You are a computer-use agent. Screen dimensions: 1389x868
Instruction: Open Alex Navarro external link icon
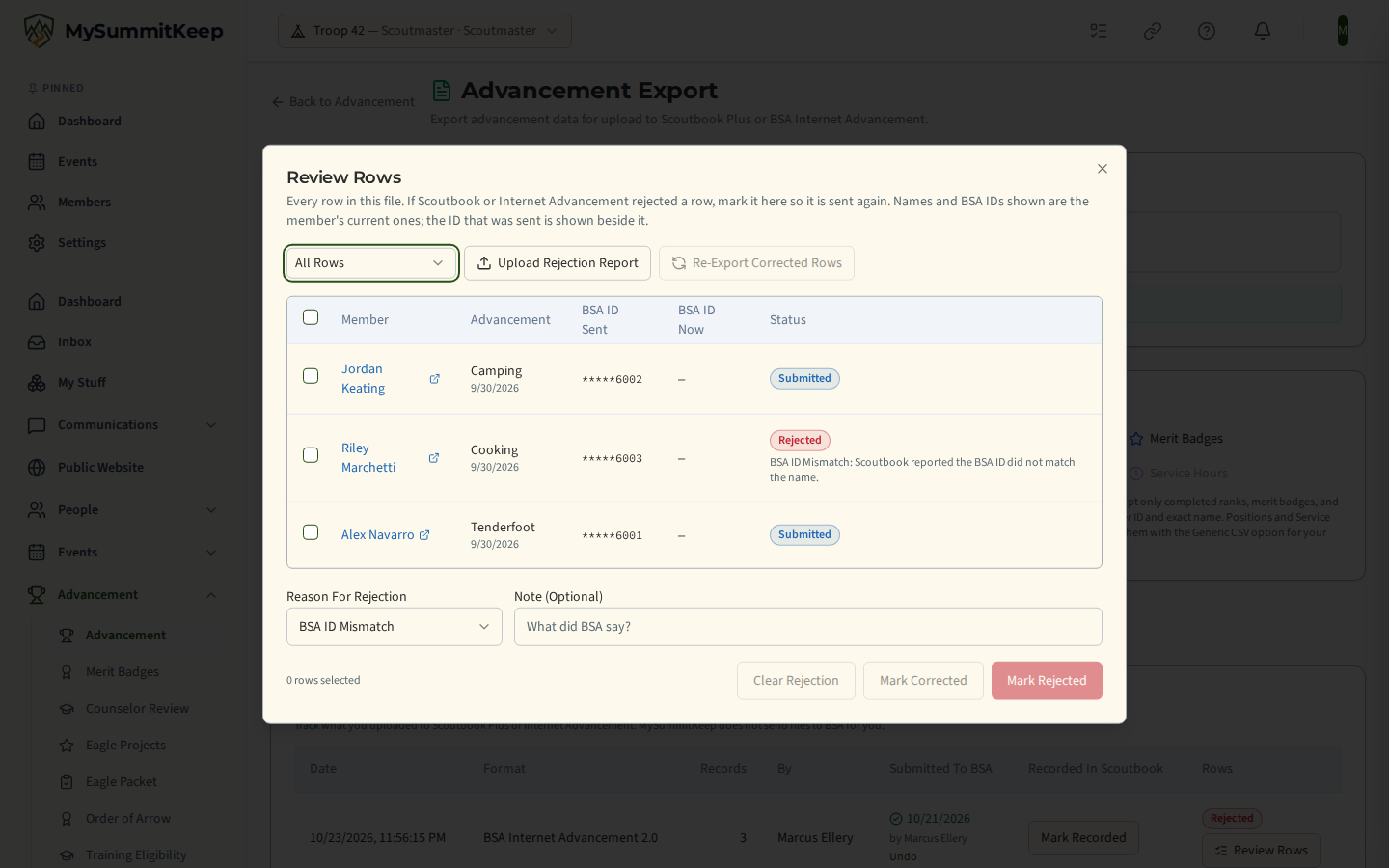coord(424,535)
